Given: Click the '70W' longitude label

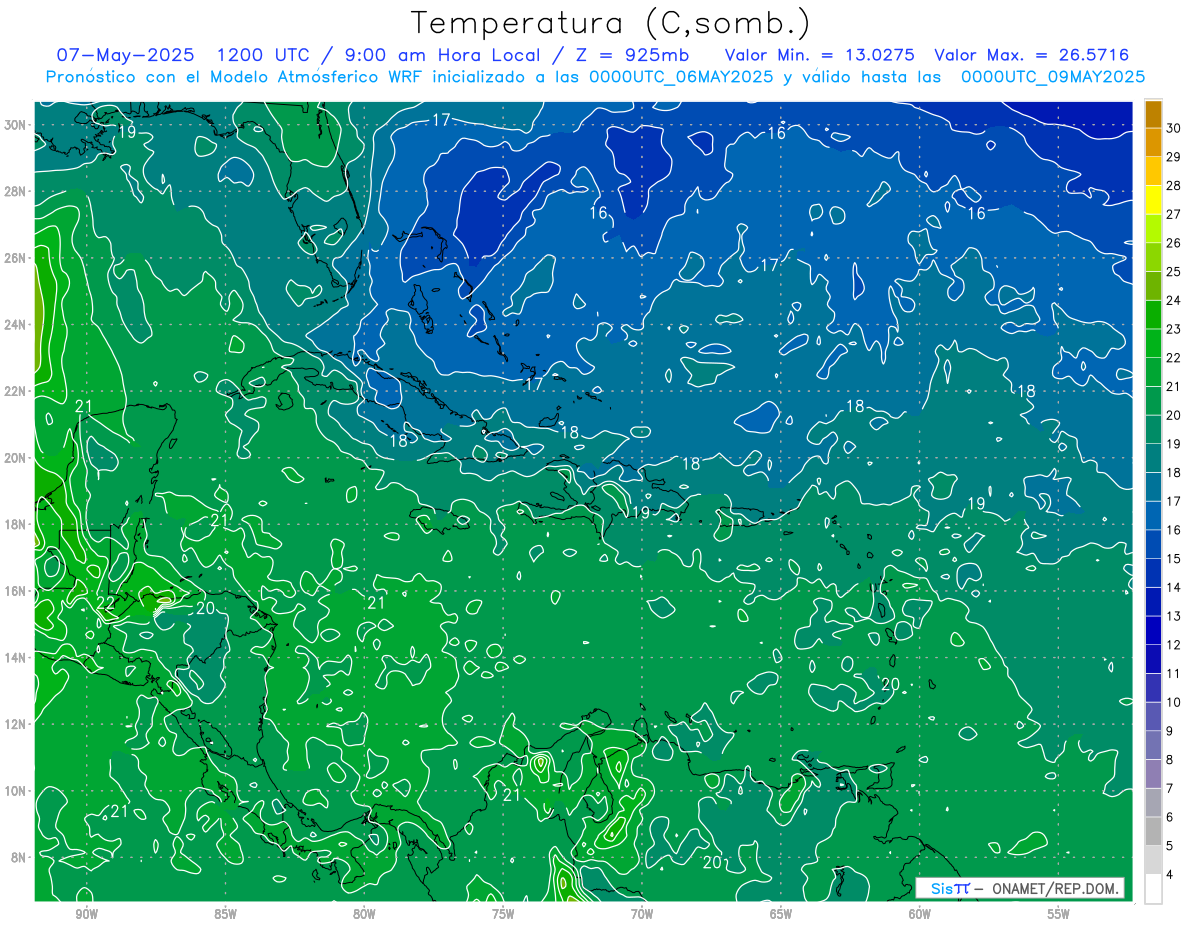Looking at the screenshot, I should click(642, 914).
